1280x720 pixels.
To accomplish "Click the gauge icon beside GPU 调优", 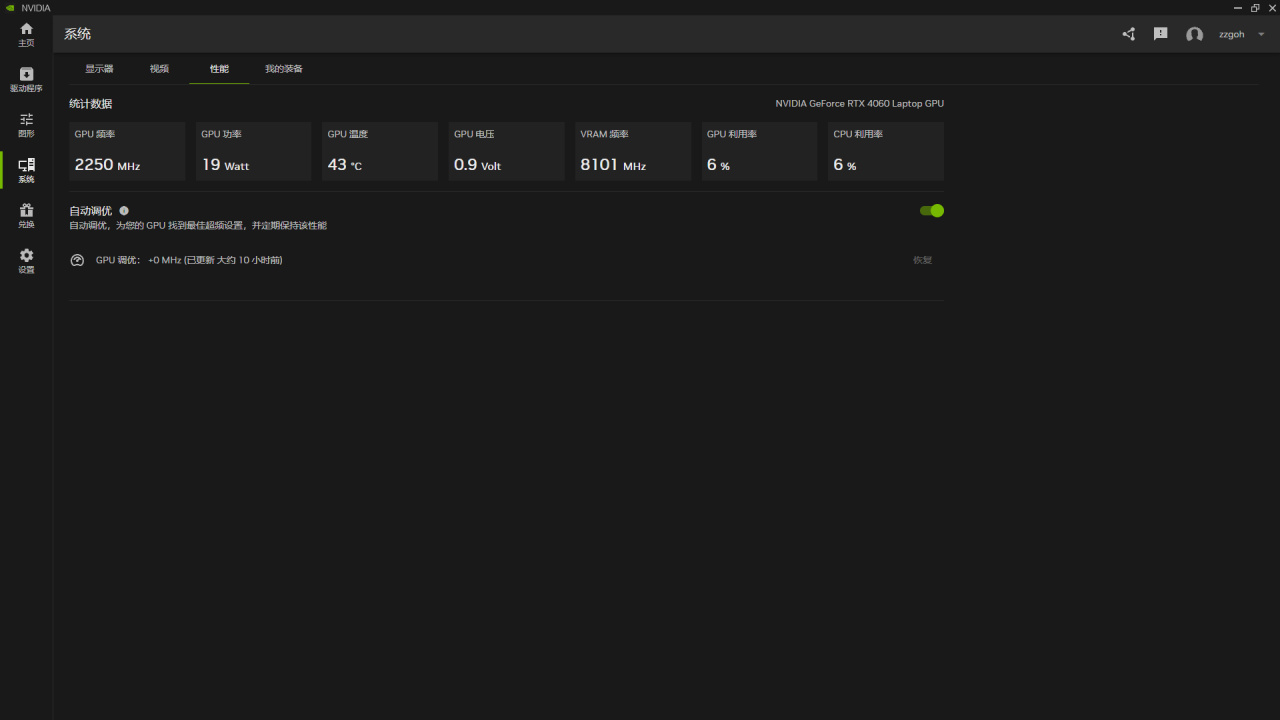I will click(77, 260).
